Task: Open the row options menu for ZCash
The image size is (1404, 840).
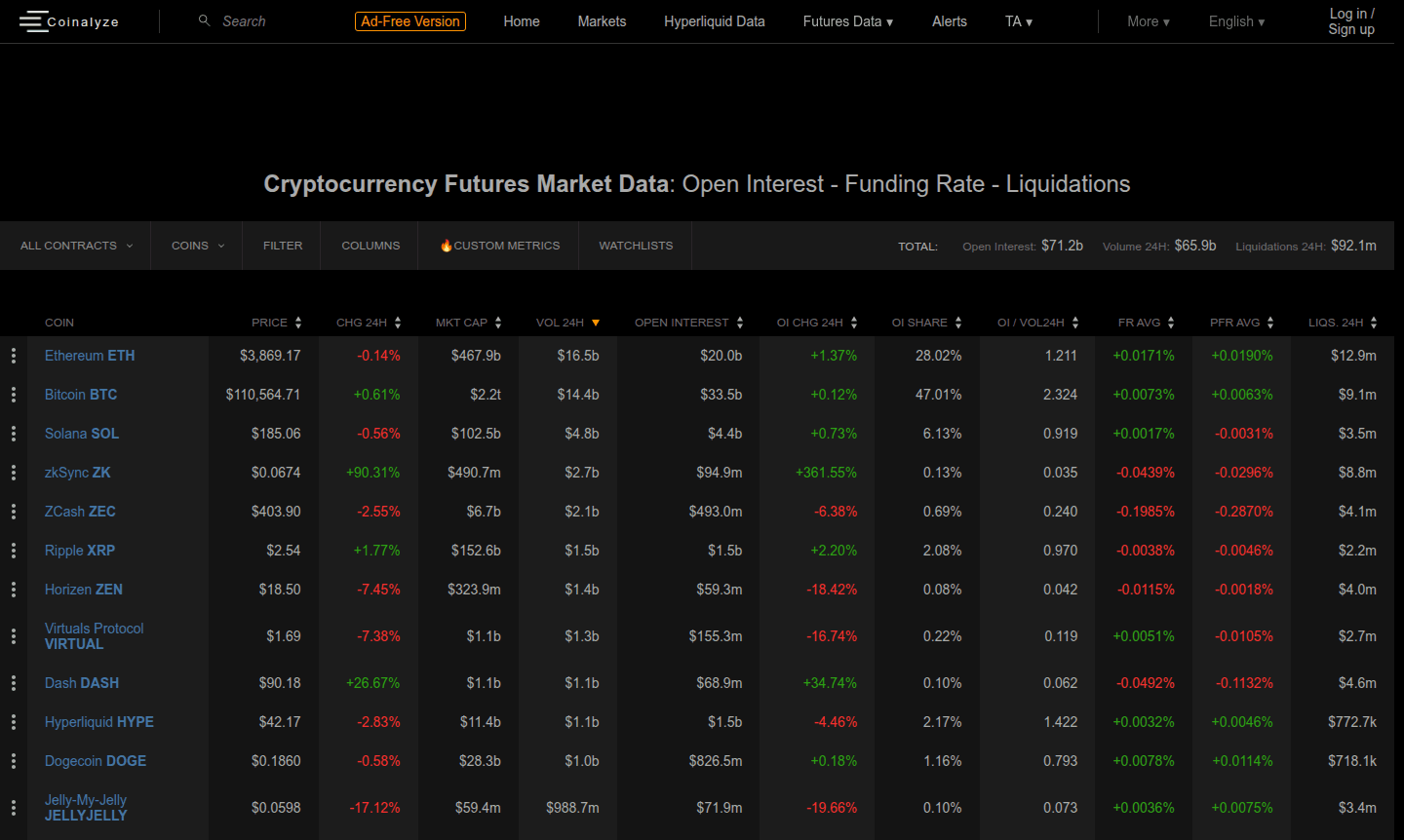Action: (x=14, y=511)
